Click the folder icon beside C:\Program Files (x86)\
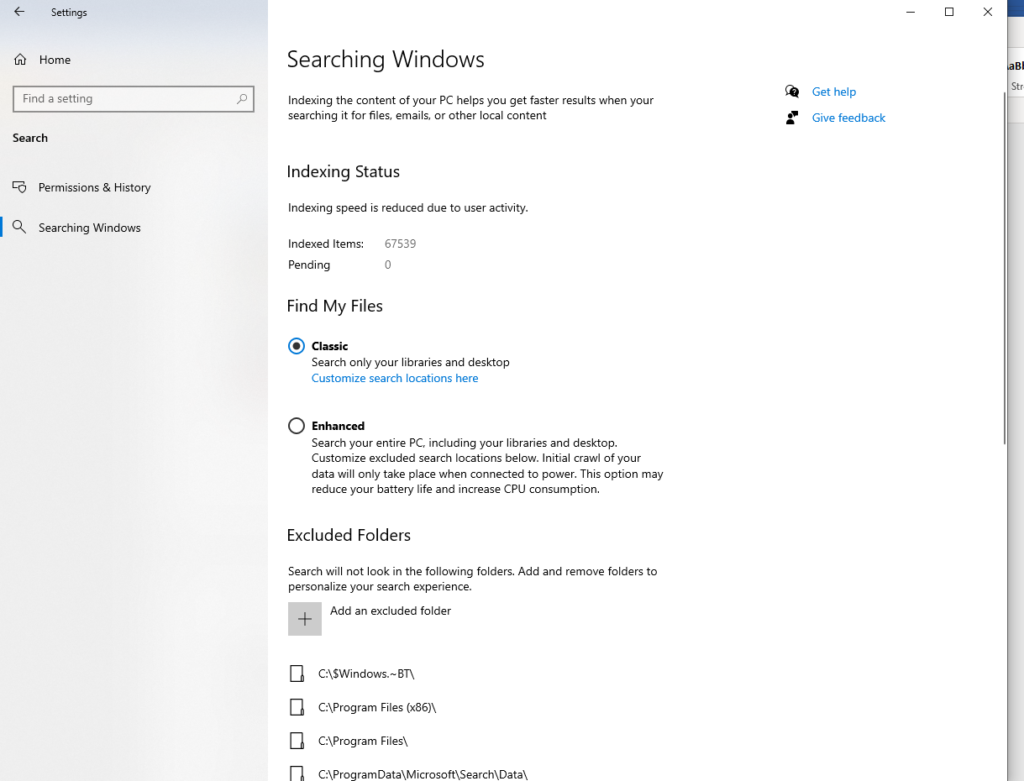Screen dimensions: 1024x781 (297, 706)
